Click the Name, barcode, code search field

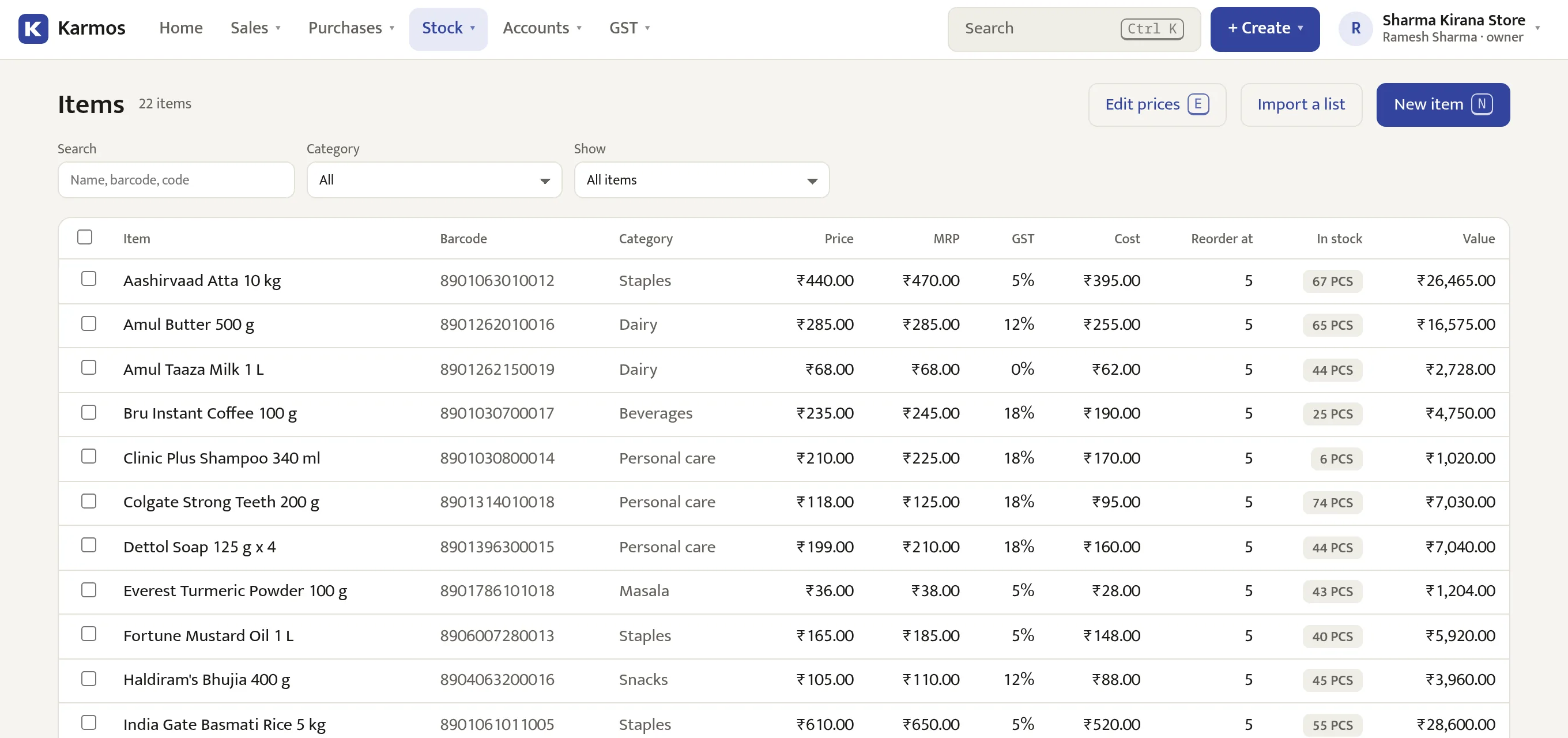point(176,180)
